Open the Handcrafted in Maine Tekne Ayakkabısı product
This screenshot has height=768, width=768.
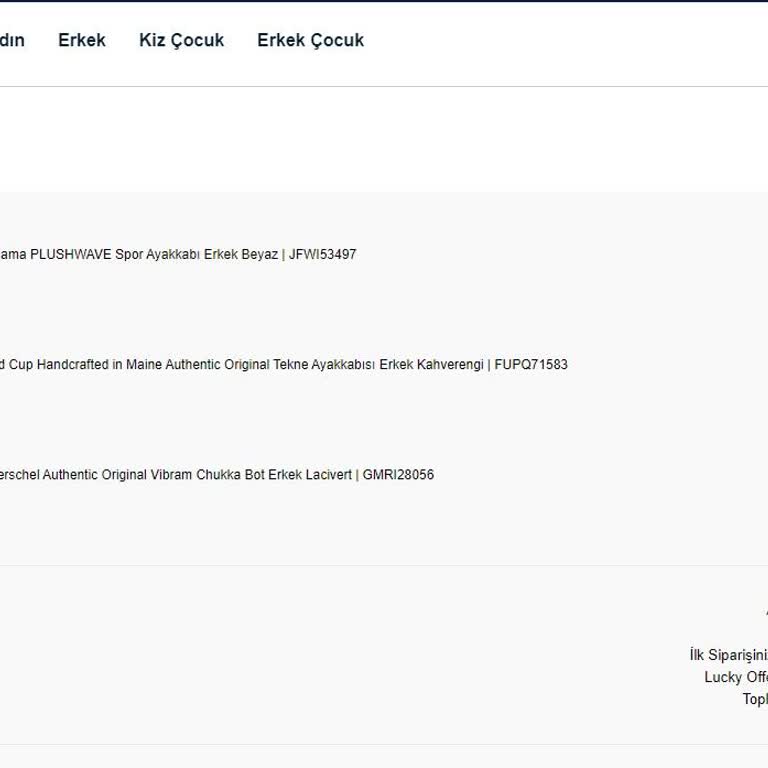tap(200, 365)
